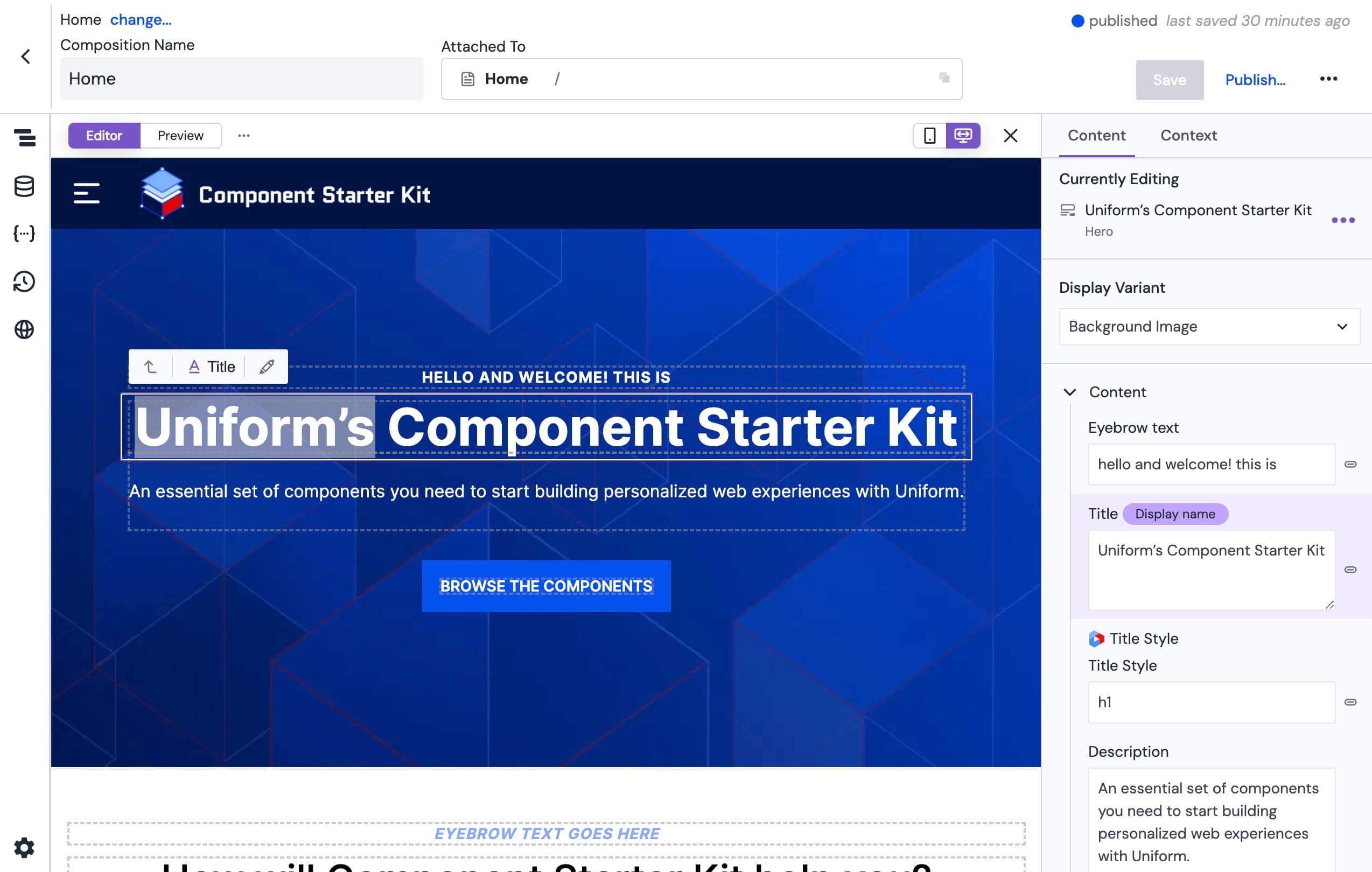Open settings gear in left sidebar
Screen dimensions: 1372x872
24,848
